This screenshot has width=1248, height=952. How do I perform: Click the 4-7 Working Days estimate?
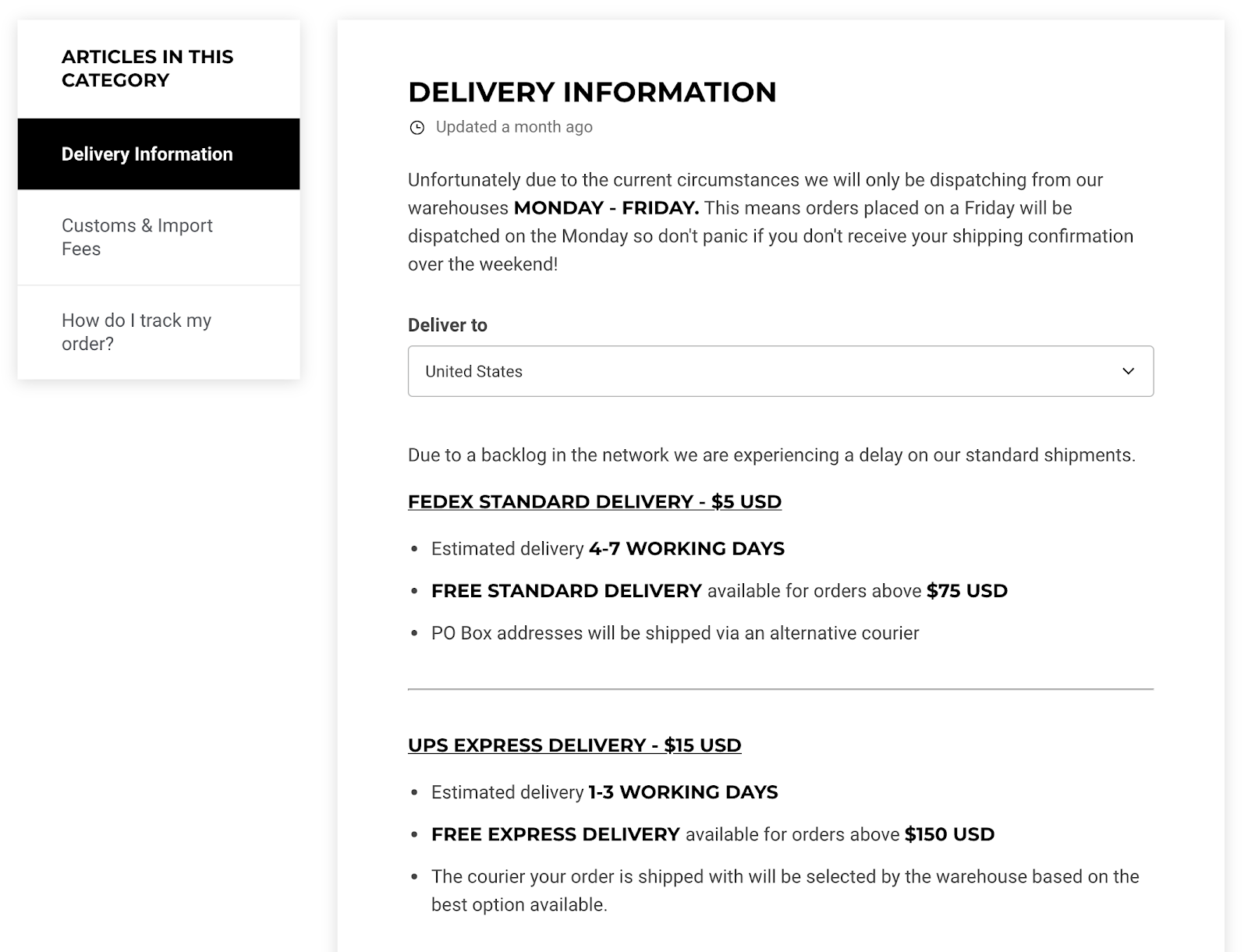(686, 549)
